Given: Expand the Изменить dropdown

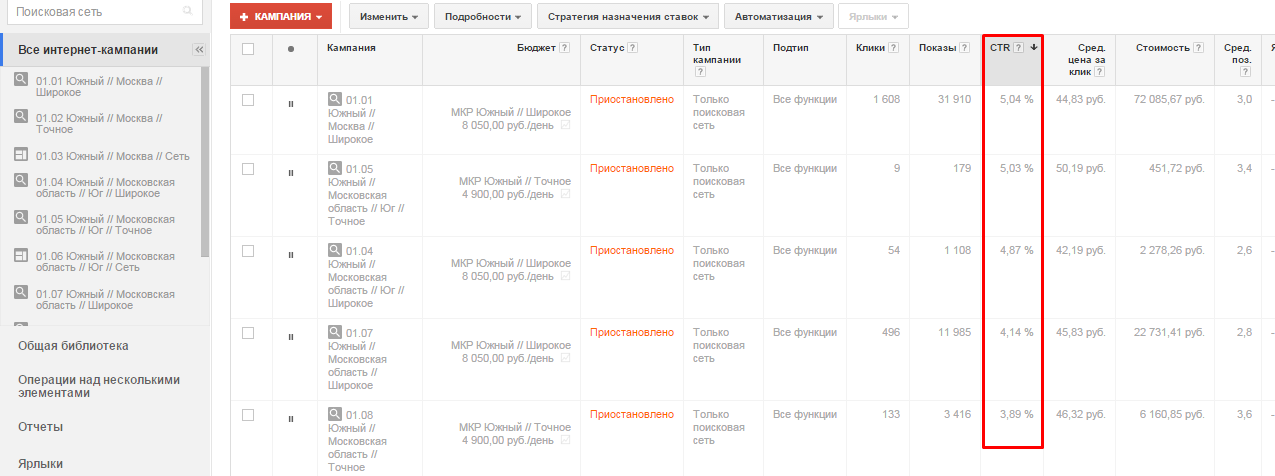Looking at the screenshot, I should pyautogui.click(x=389, y=17).
